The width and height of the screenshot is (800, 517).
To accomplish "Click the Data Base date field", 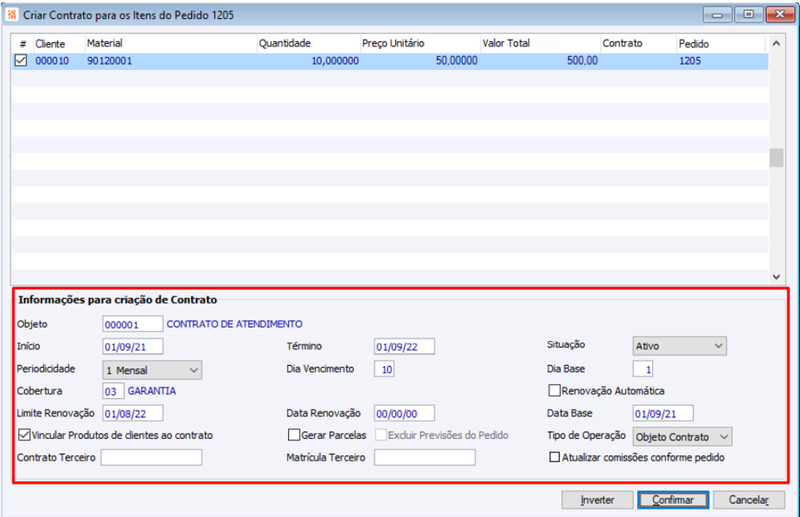I will pyautogui.click(x=663, y=413).
